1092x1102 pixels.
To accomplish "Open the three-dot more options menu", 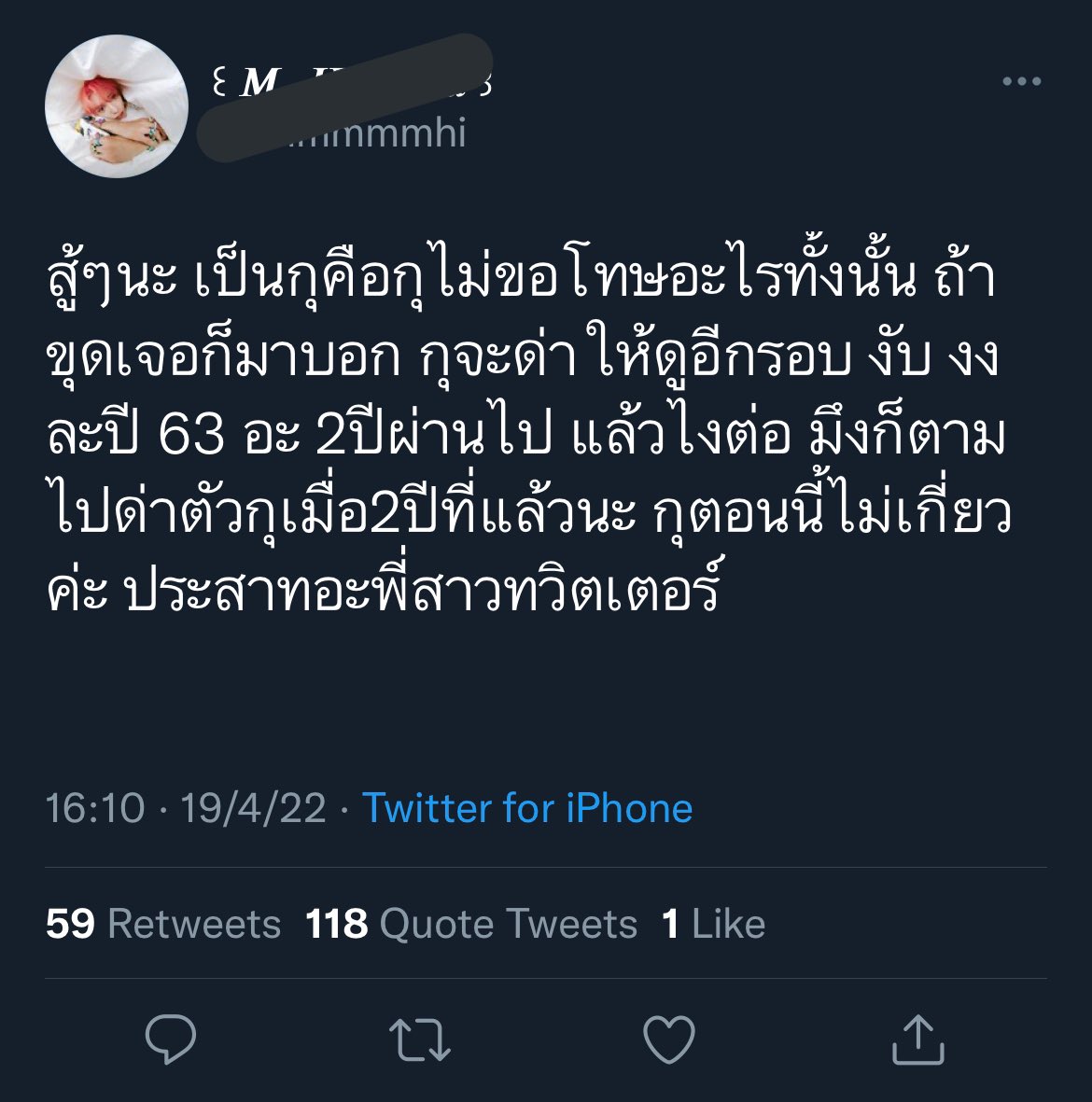I will pos(1021,81).
